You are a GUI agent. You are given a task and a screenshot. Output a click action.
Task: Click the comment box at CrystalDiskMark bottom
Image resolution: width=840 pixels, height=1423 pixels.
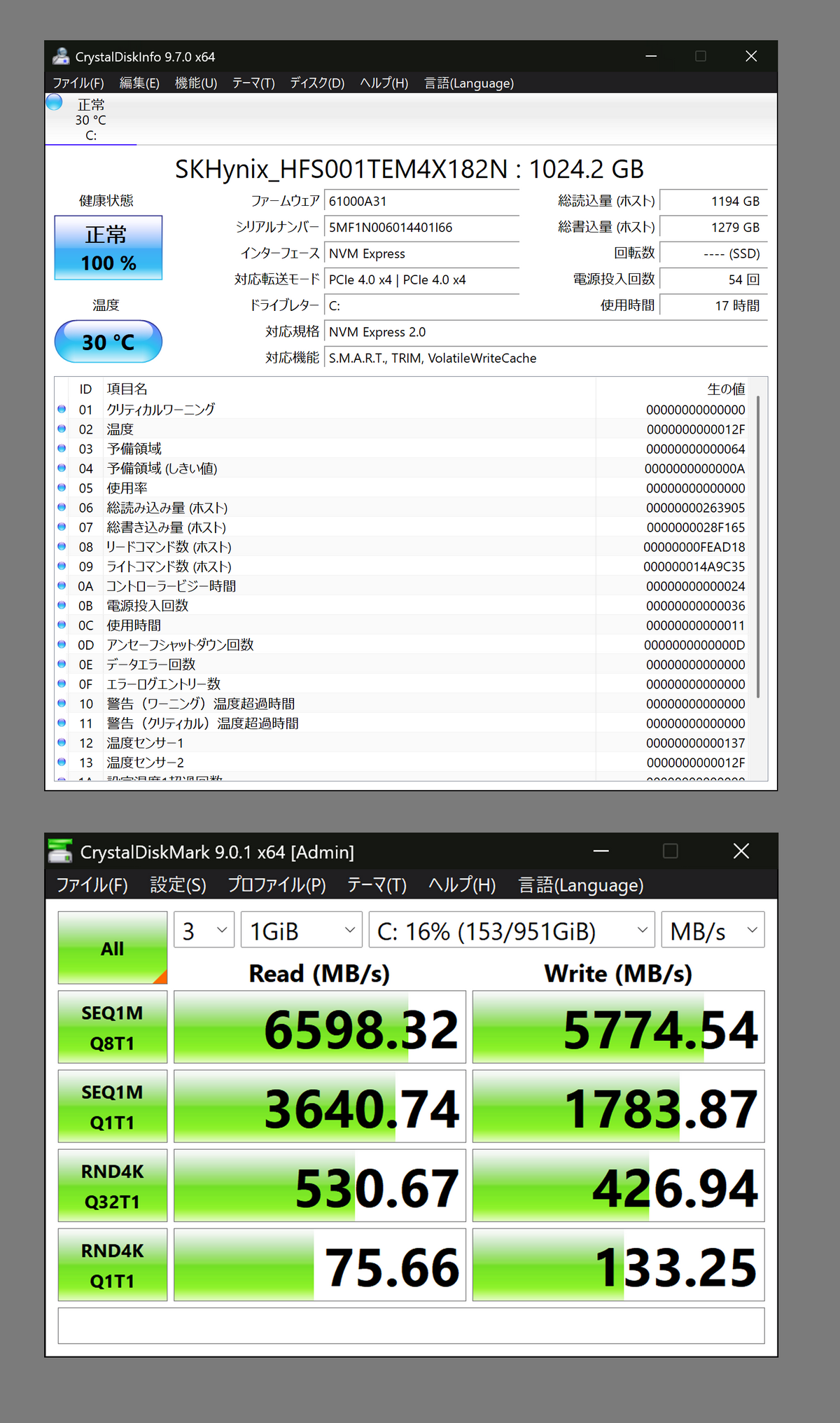pos(411,1326)
